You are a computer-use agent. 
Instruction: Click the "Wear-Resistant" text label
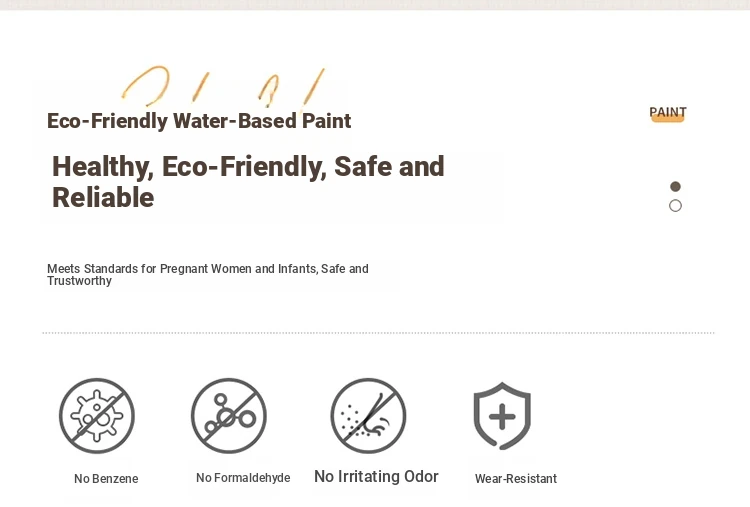click(516, 478)
